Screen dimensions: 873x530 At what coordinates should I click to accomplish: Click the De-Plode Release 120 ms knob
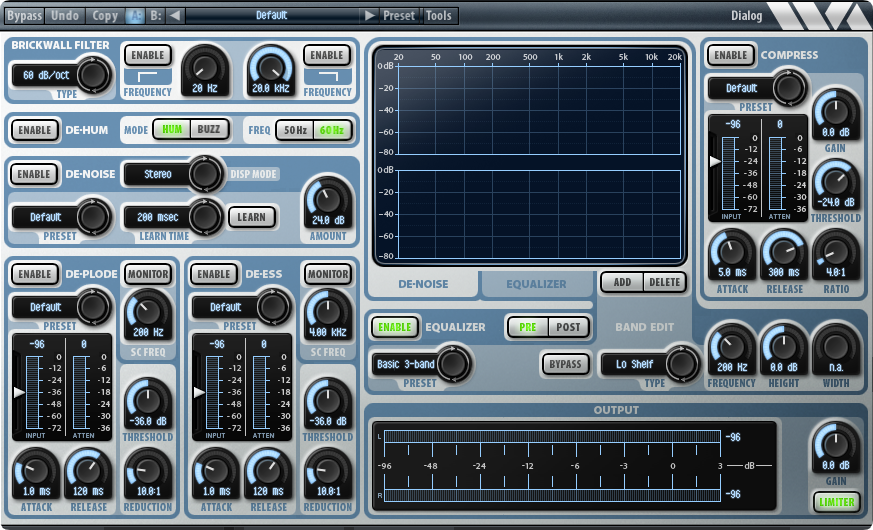(x=88, y=471)
